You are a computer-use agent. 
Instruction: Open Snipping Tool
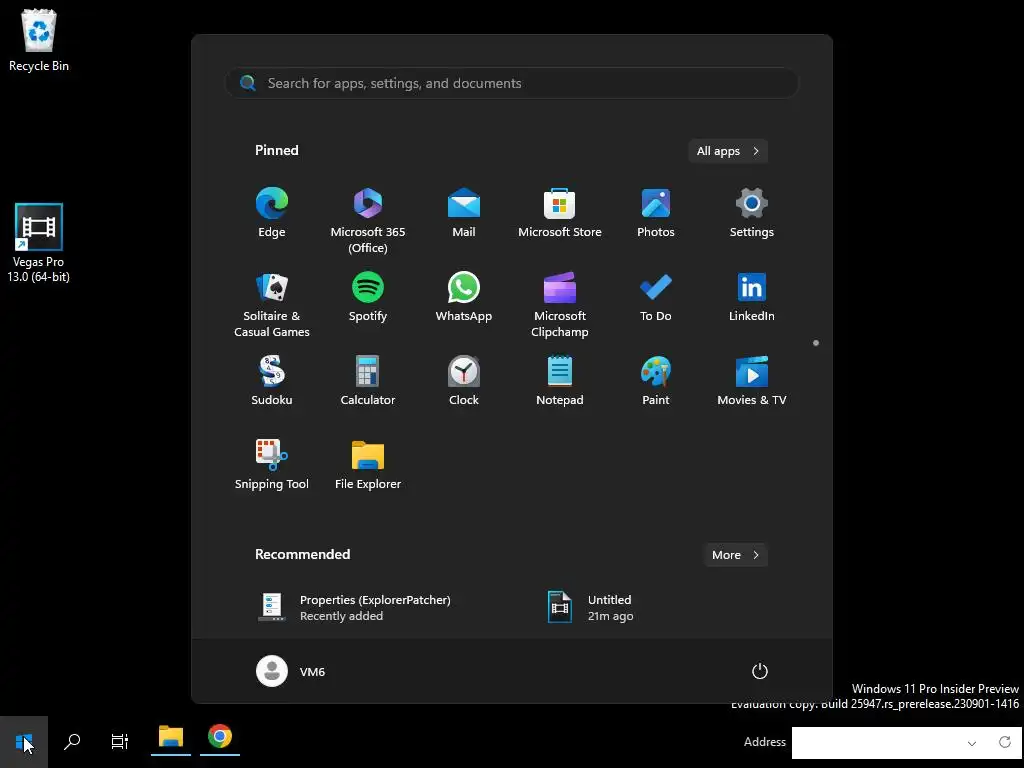point(272,465)
